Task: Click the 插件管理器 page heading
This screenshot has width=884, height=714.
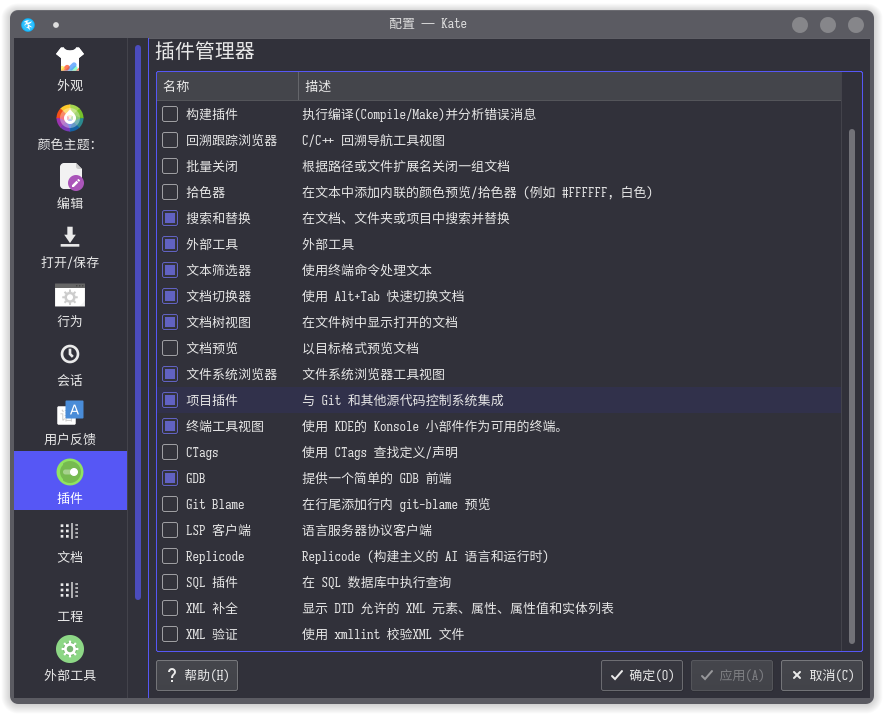Action: pyautogui.click(x=205, y=51)
